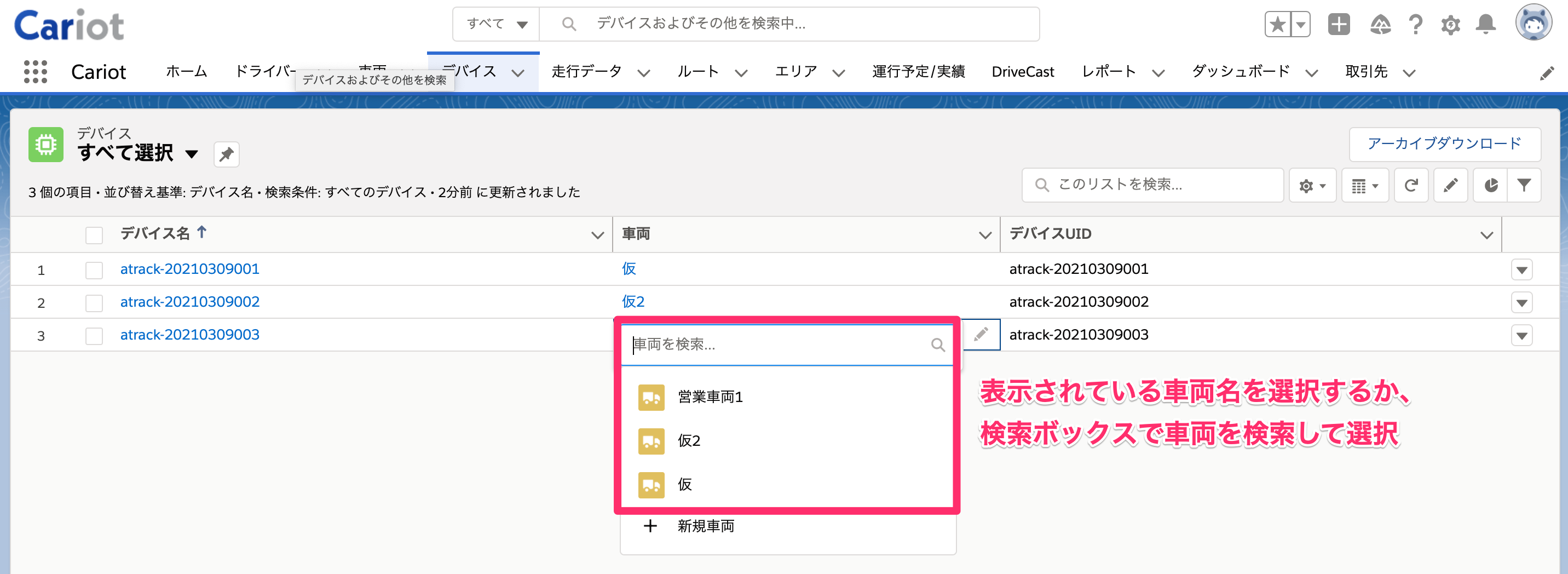Viewport: 1568px width, 574px height.
Task: Show the charts panel
Action: click(1490, 185)
